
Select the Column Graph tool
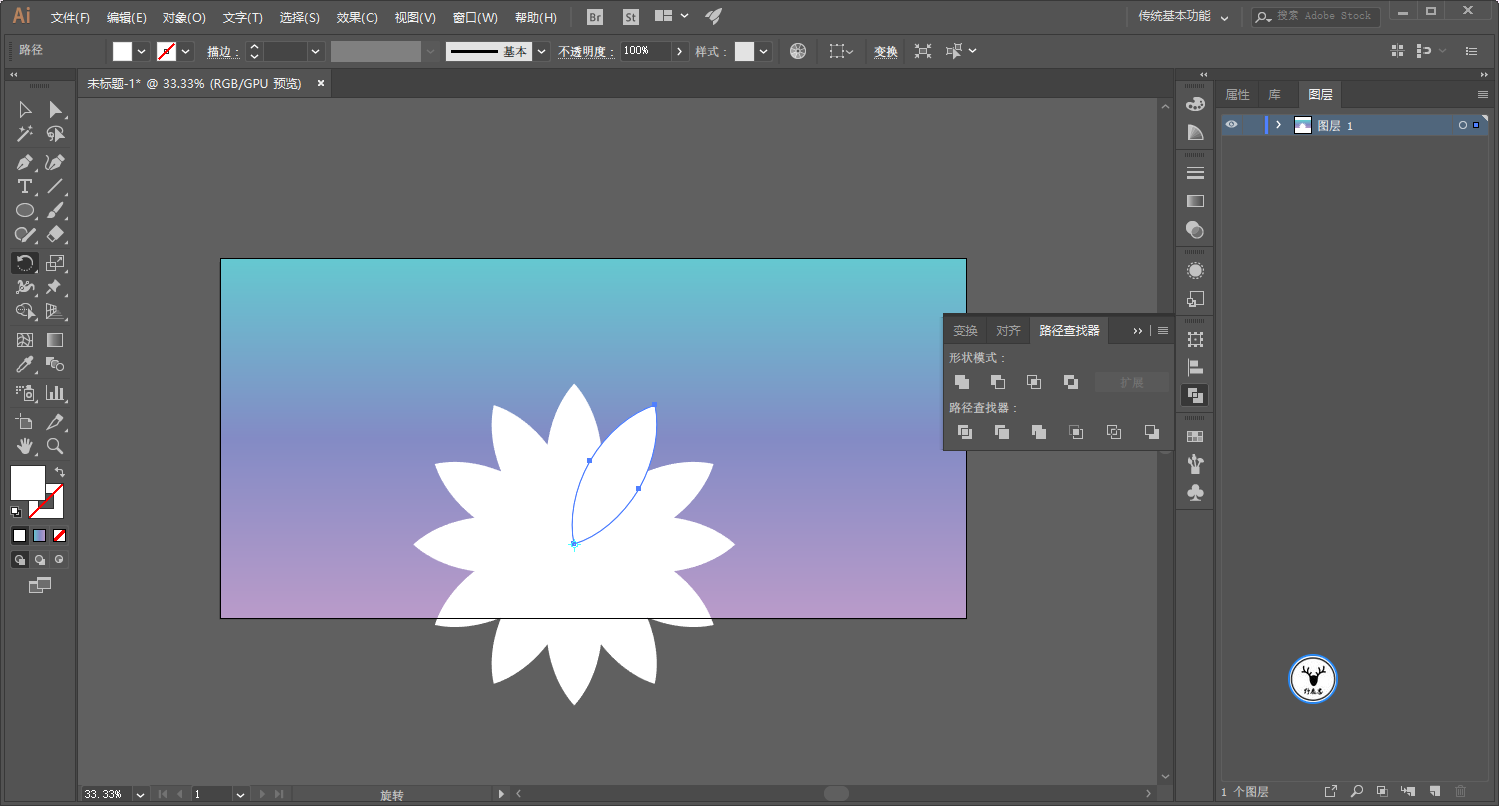click(55, 393)
